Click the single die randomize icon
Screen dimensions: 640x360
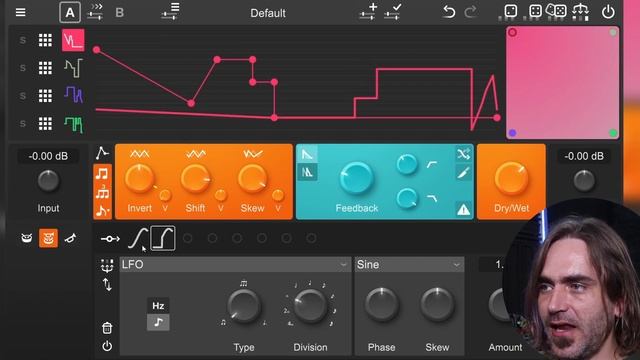511,11
